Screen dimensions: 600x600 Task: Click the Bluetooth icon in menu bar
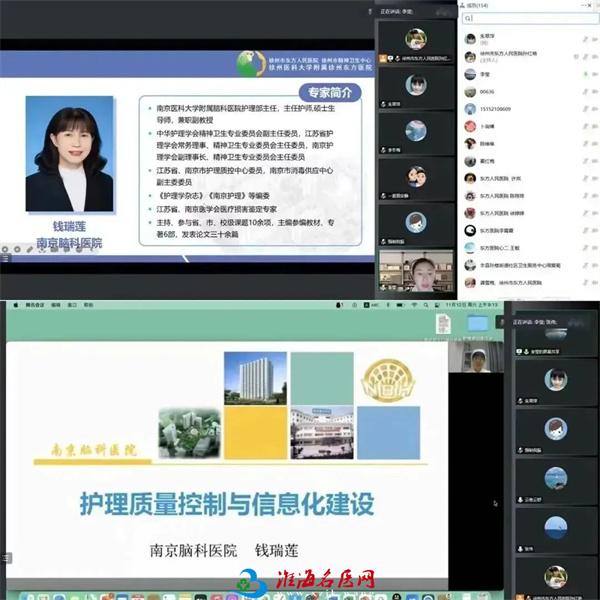387,305
